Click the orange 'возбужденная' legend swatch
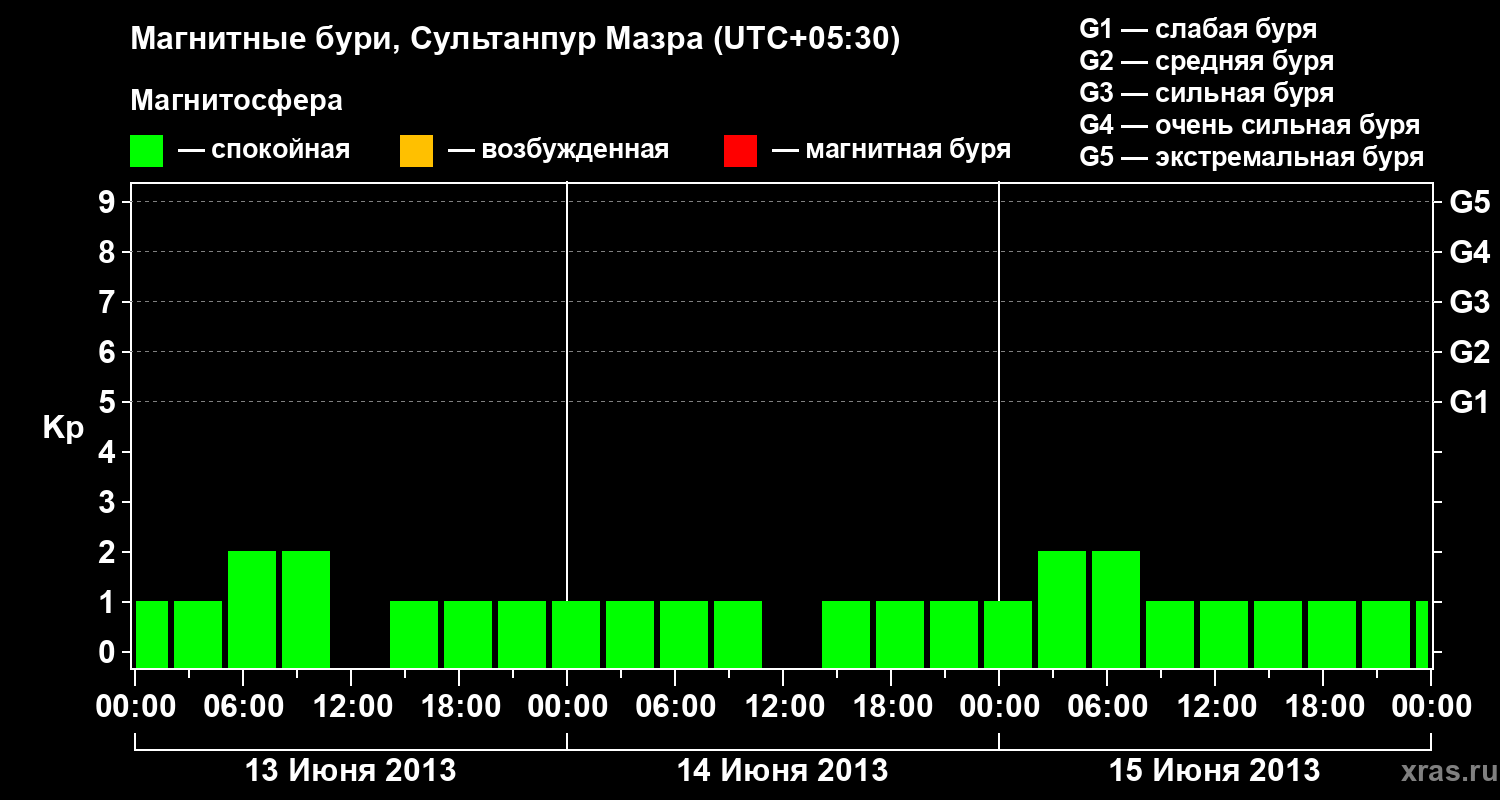 click(416, 151)
